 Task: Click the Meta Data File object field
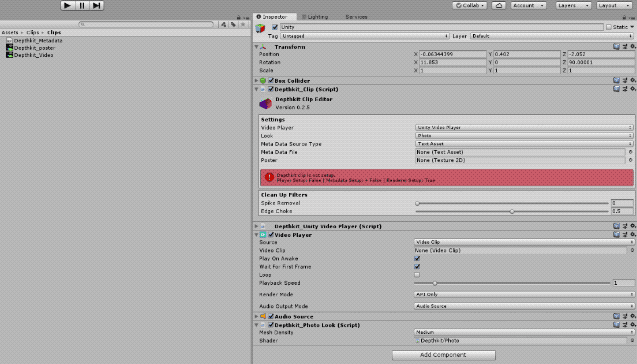click(520, 152)
